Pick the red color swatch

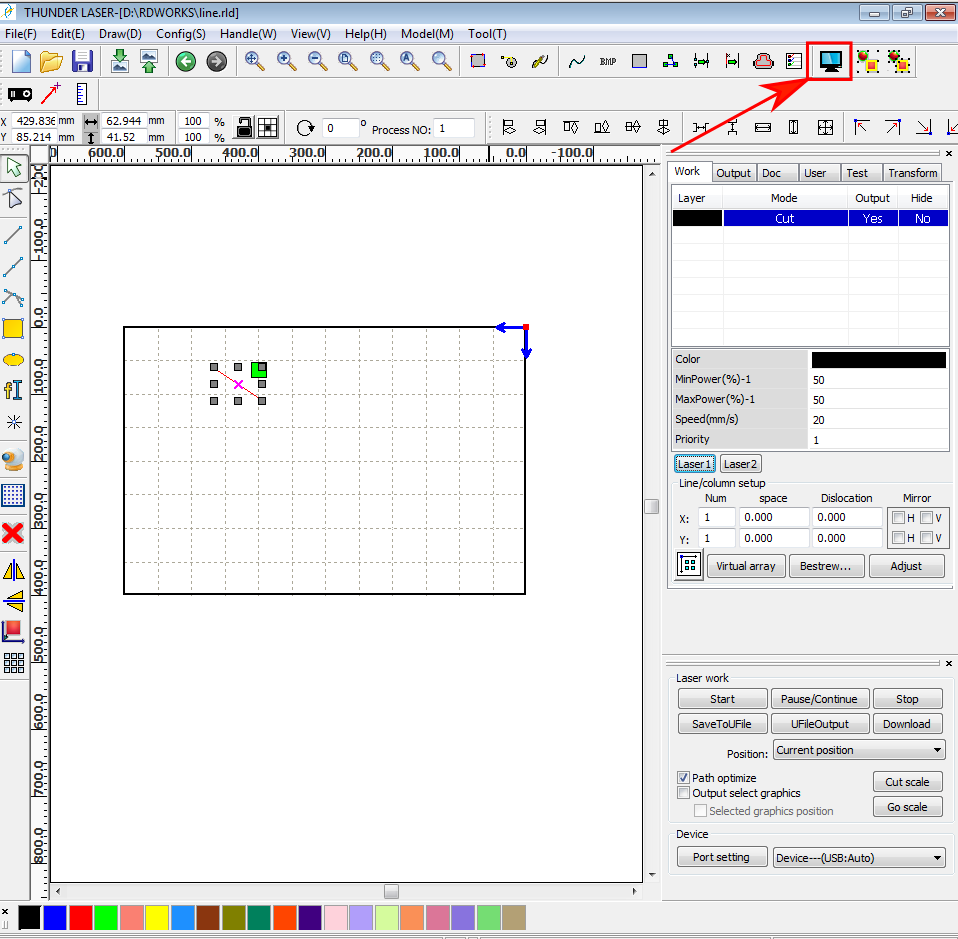tap(81, 917)
